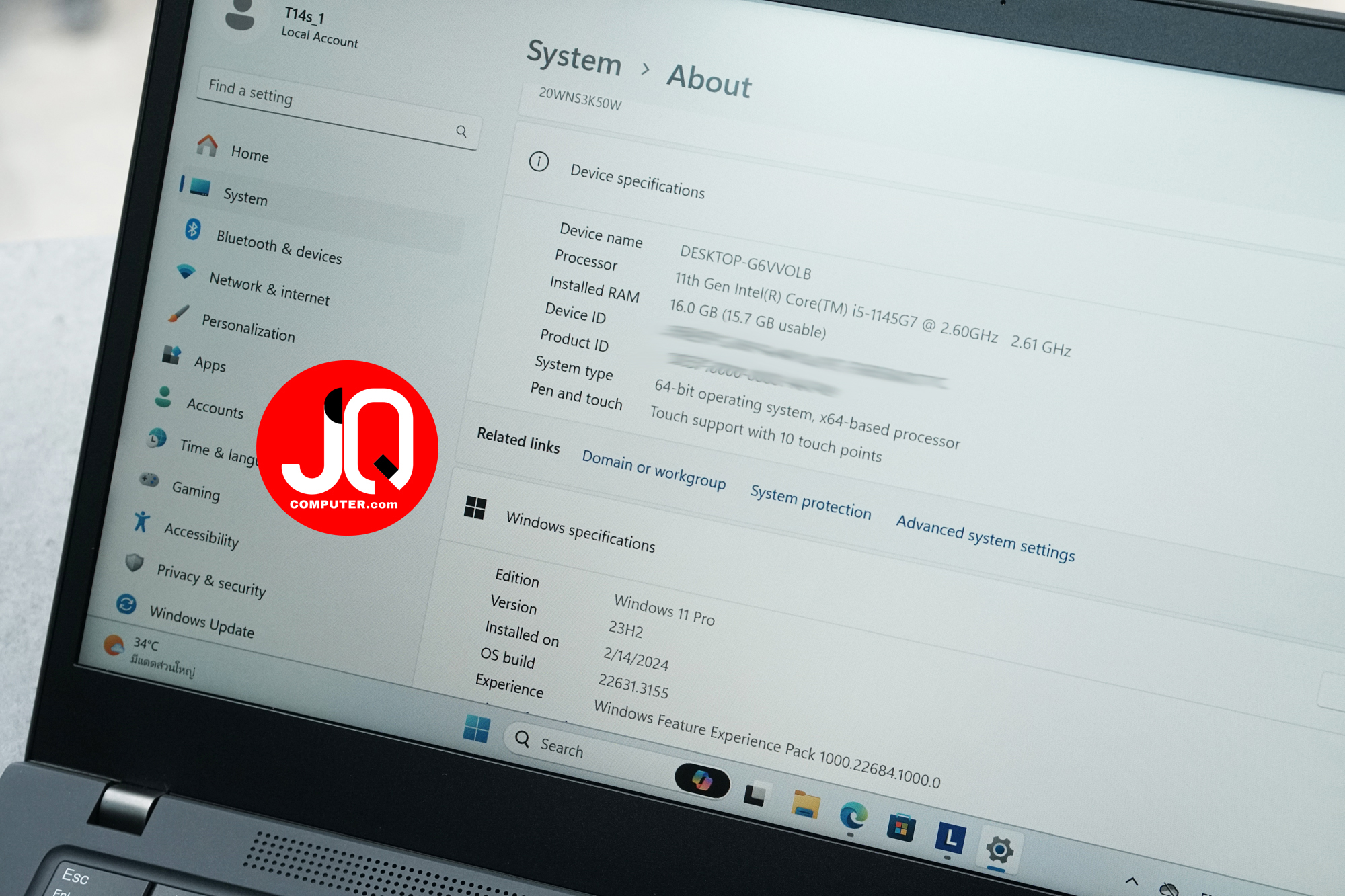Click the Privacy shield icon
Screen dimensions: 1345x896
click(x=134, y=562)
